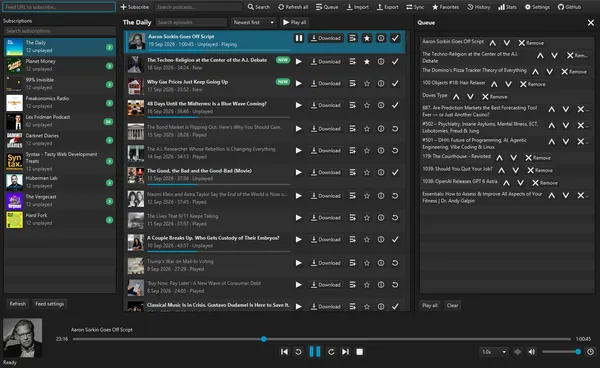Select Lex Fridman Podcast subscription
600x368 pixels.
[60, 121]
